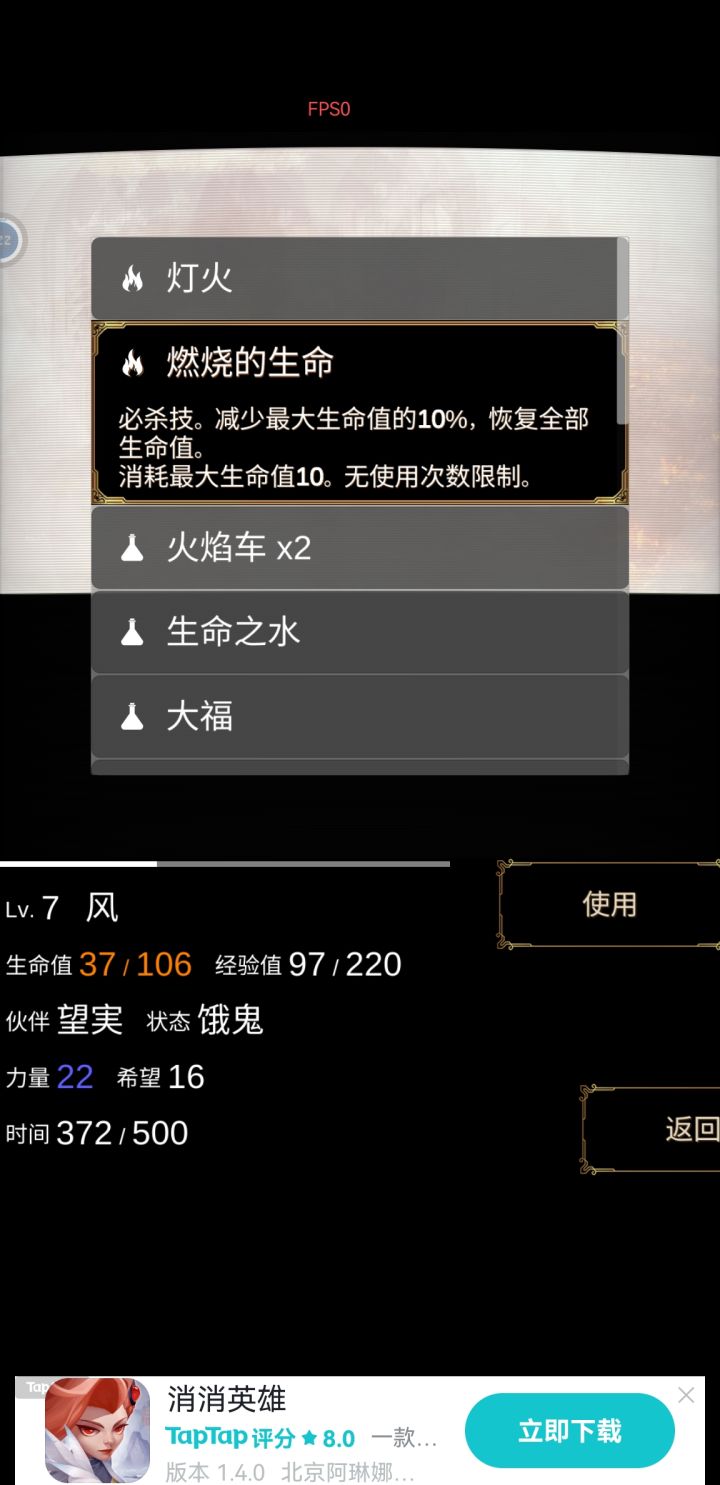The height and width of the screenshot is (1485, 720).
Task: Select the 灯火 skill entry
Action: 360,279
